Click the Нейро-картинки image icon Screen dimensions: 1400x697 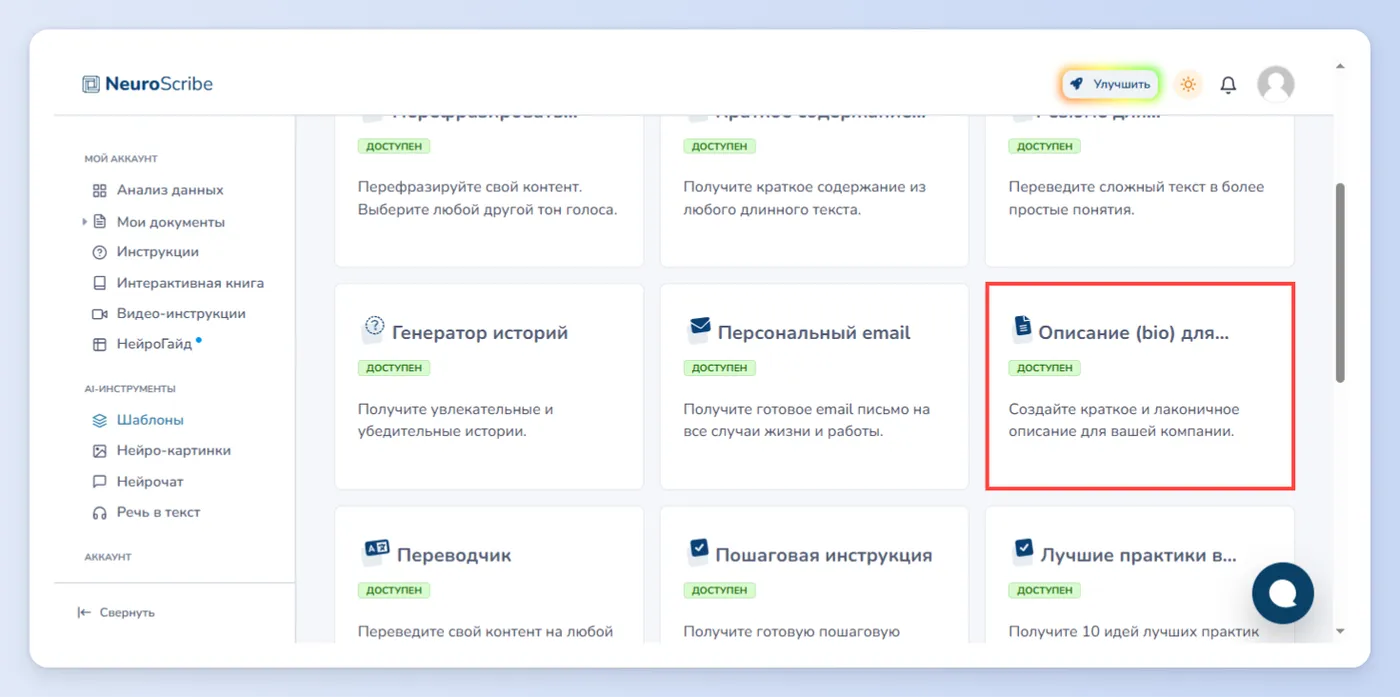(x=99, y=451)
